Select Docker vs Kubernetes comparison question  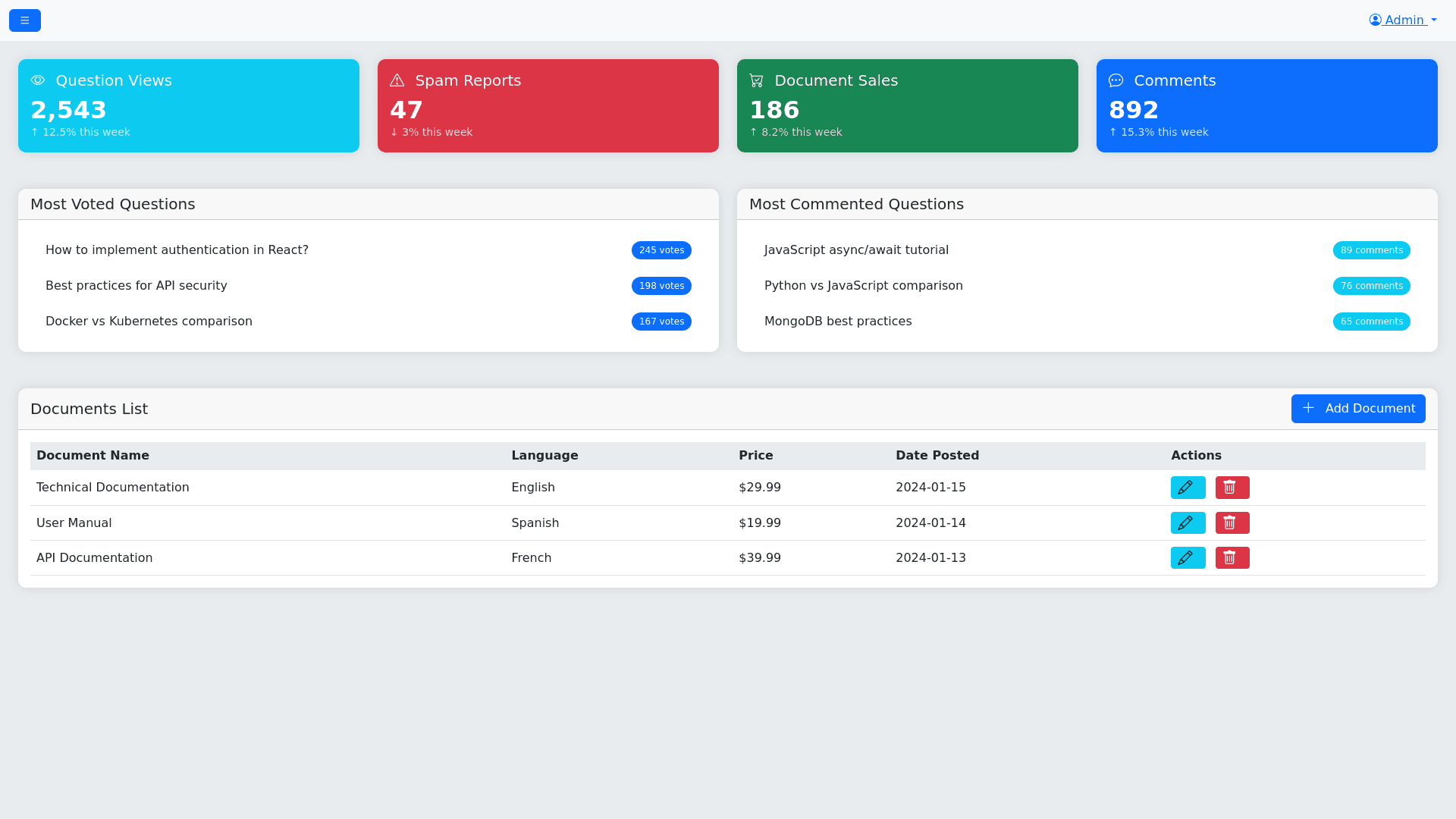click(149, 322)
